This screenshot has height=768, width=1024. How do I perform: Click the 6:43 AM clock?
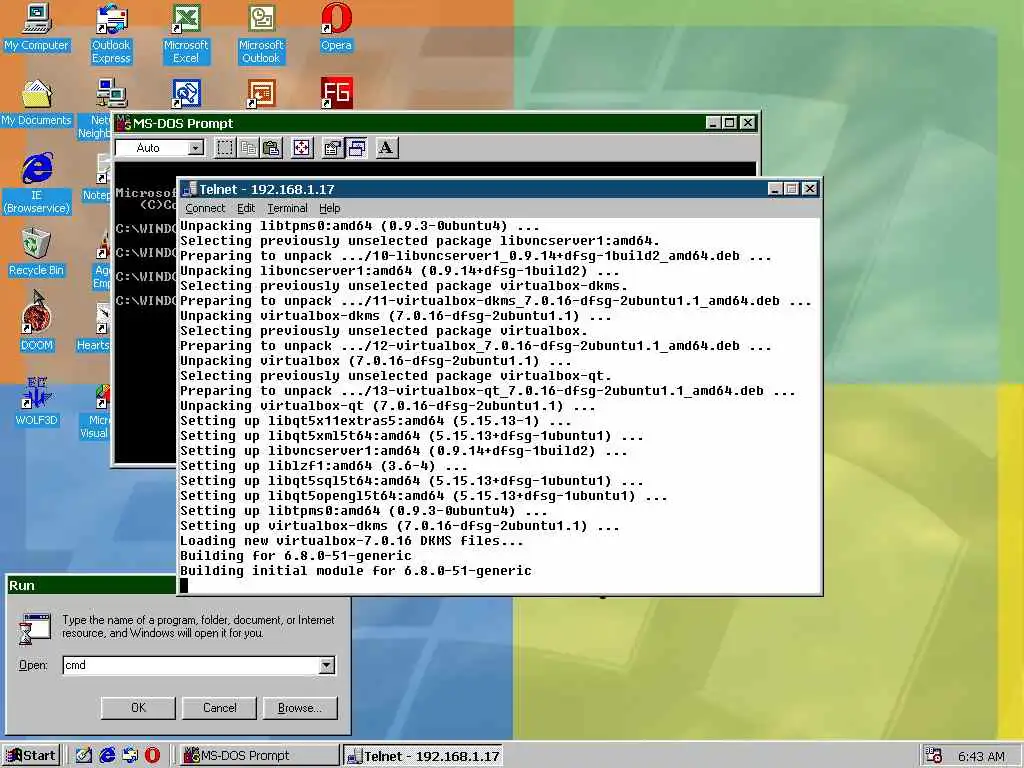[x=981, y=756]
